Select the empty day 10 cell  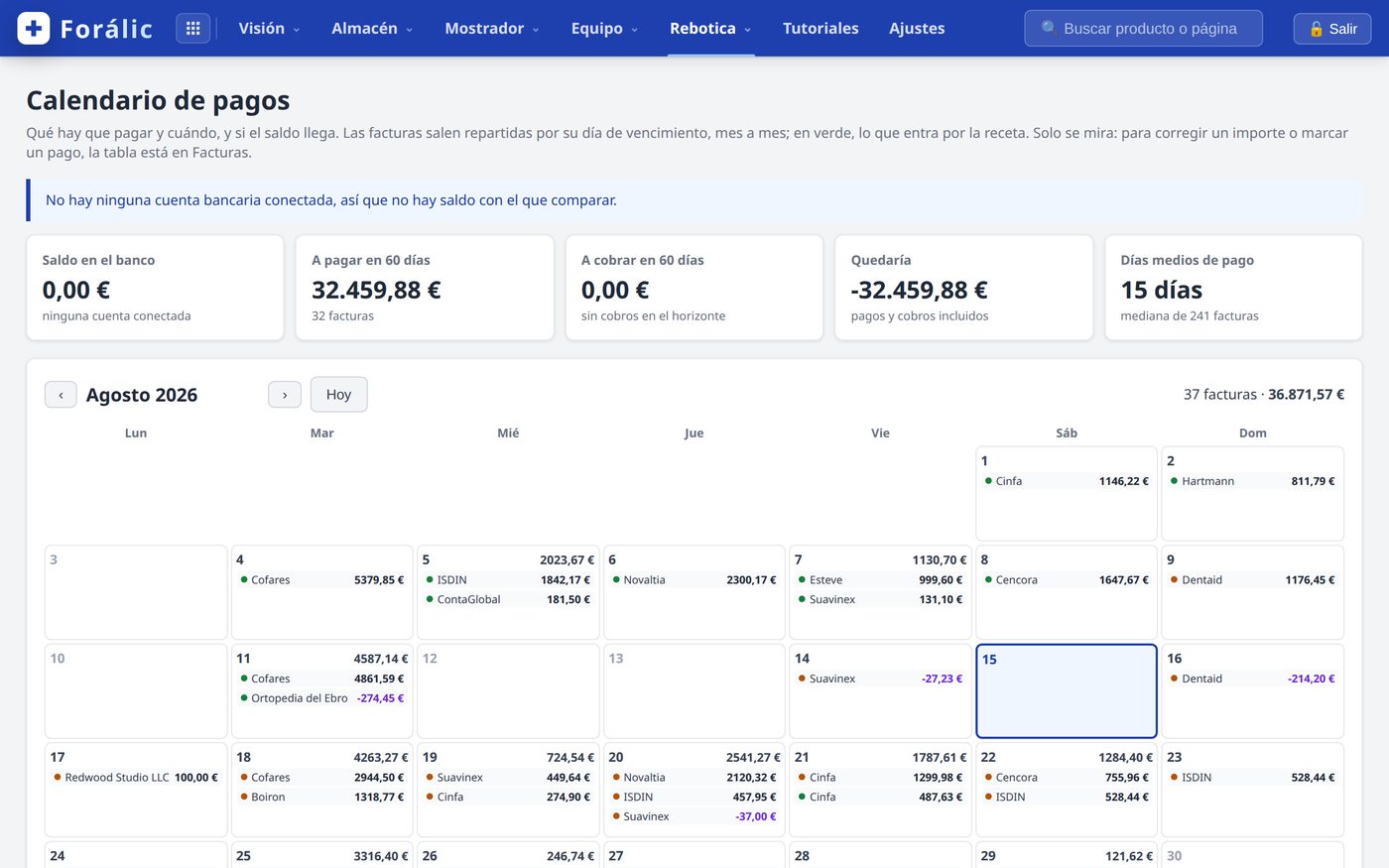click(136, 691)
